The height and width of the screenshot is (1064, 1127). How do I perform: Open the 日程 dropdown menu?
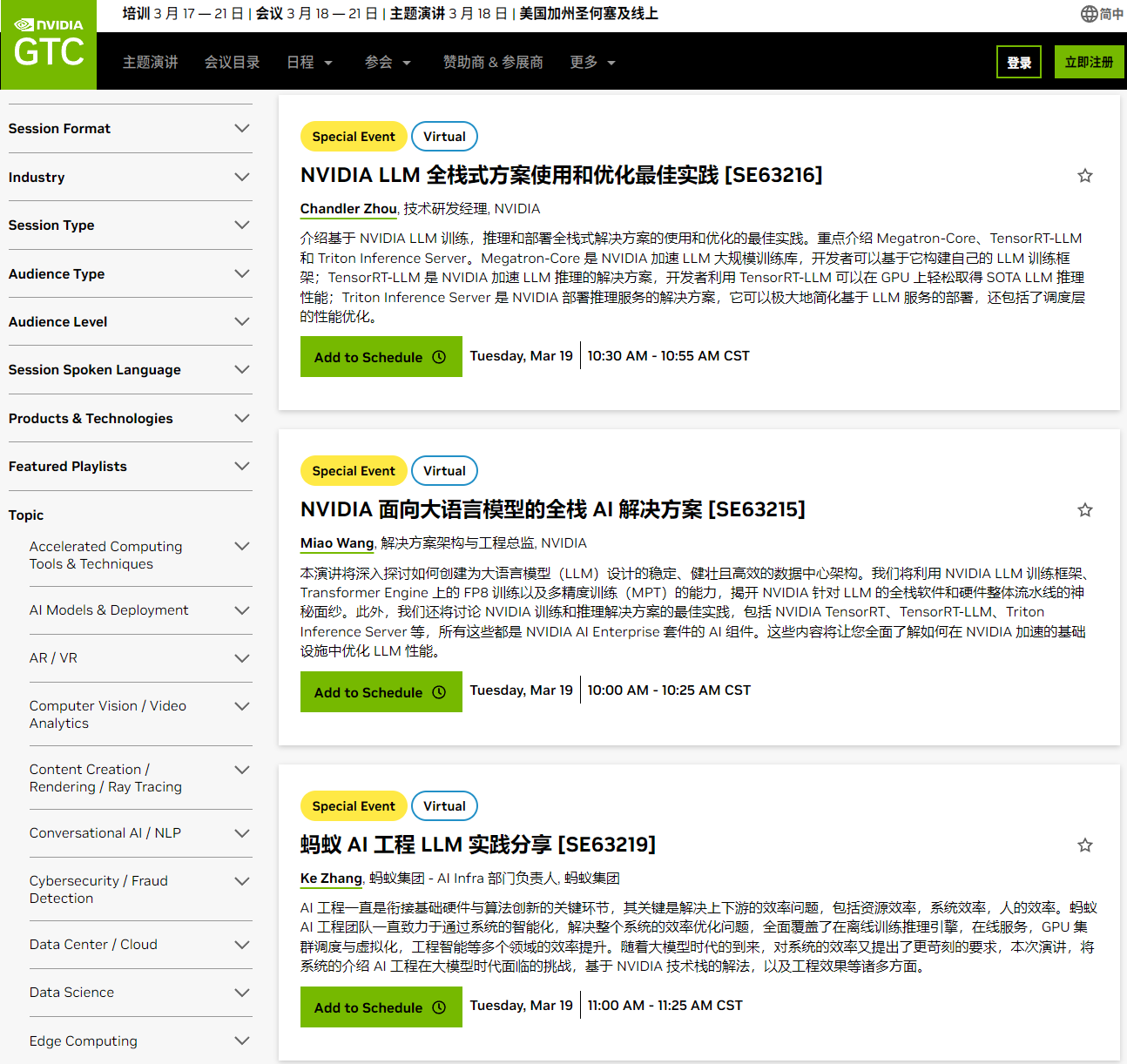click(x=309, y=62)
